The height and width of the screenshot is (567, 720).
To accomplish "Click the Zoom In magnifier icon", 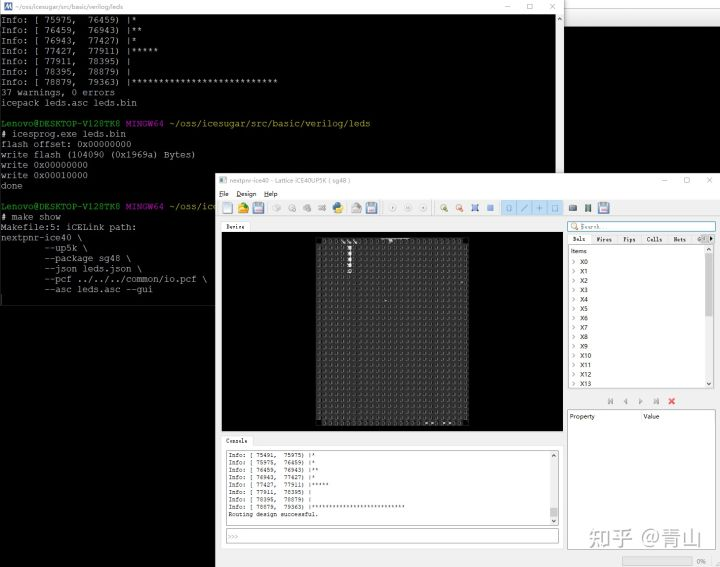I will (443, 208).
